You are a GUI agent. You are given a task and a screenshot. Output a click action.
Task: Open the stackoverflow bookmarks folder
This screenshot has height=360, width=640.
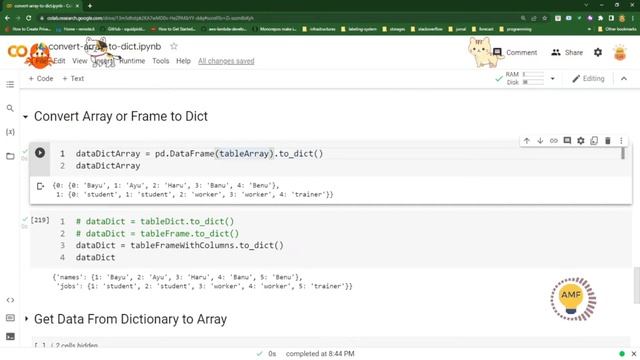[x=427, y=29]
